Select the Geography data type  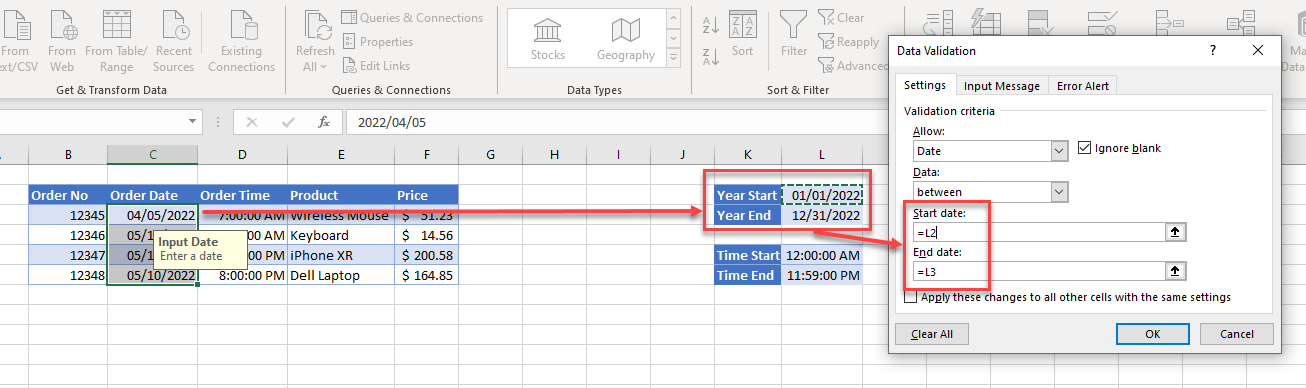626,40
